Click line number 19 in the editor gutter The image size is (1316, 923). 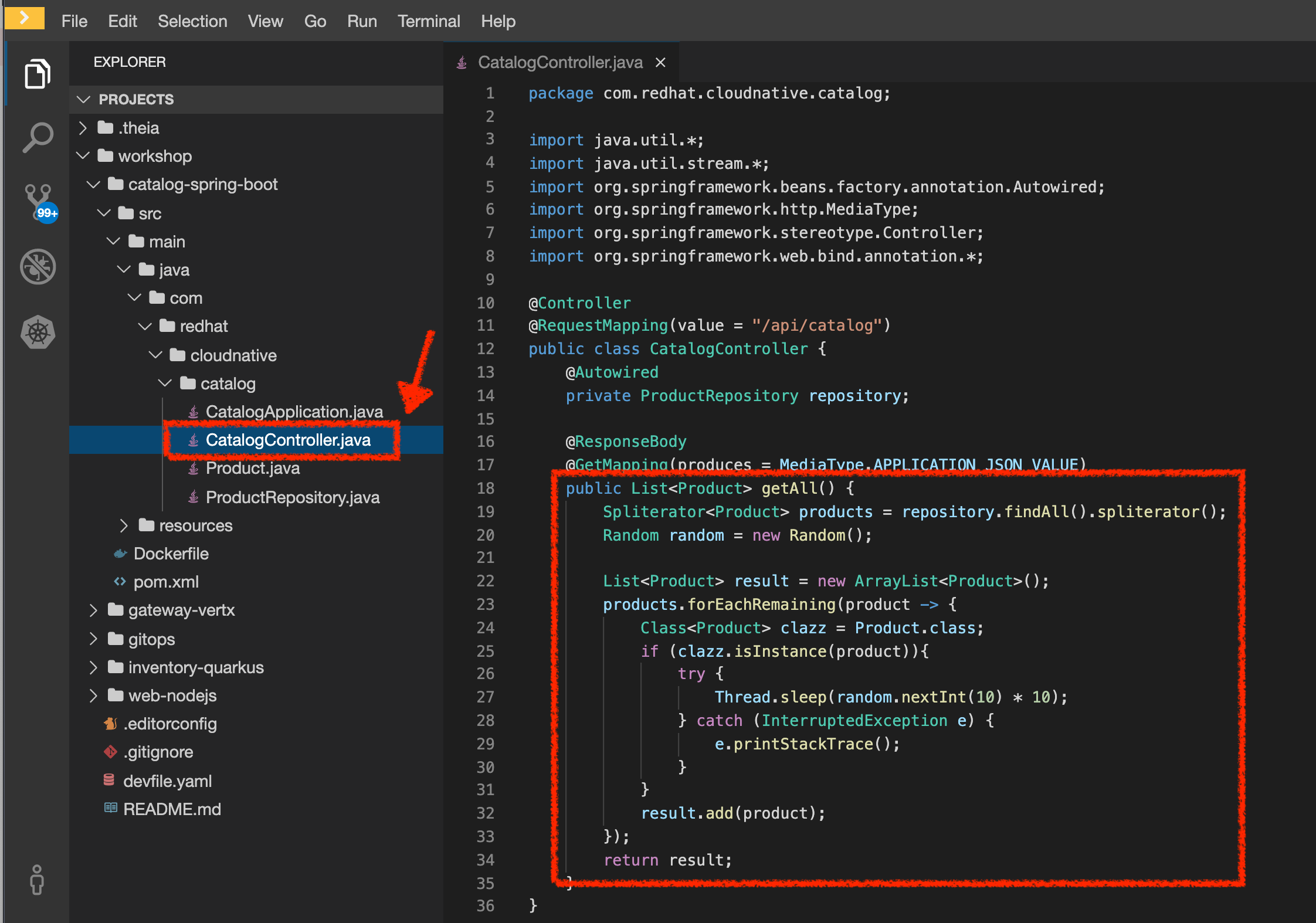click(486, 511)
